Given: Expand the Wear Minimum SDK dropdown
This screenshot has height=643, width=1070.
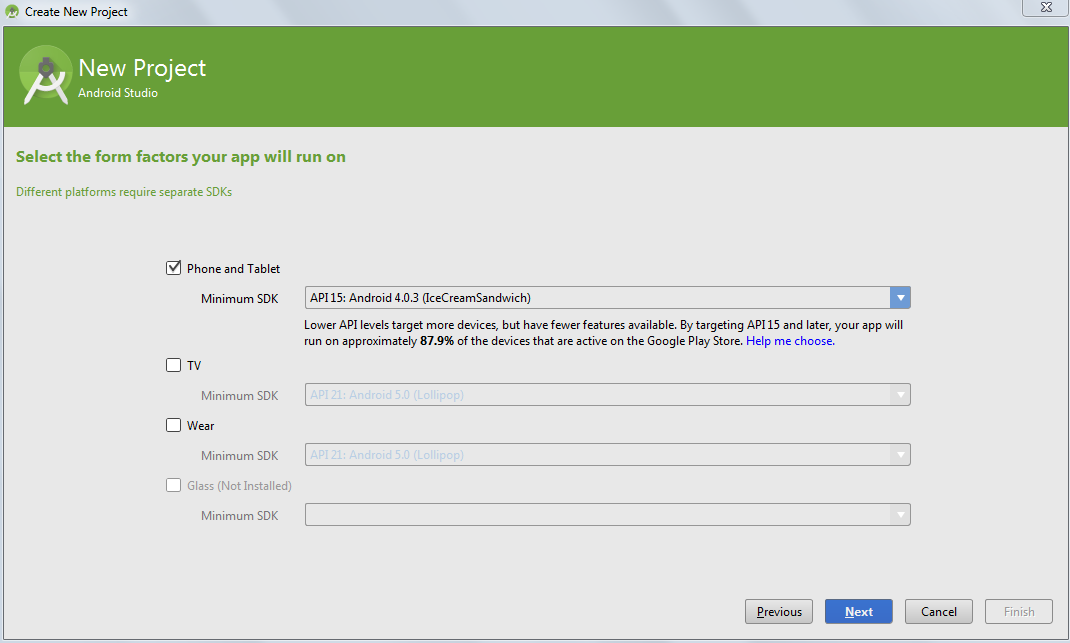Looking at the screenshot, I should click(901, 455).
